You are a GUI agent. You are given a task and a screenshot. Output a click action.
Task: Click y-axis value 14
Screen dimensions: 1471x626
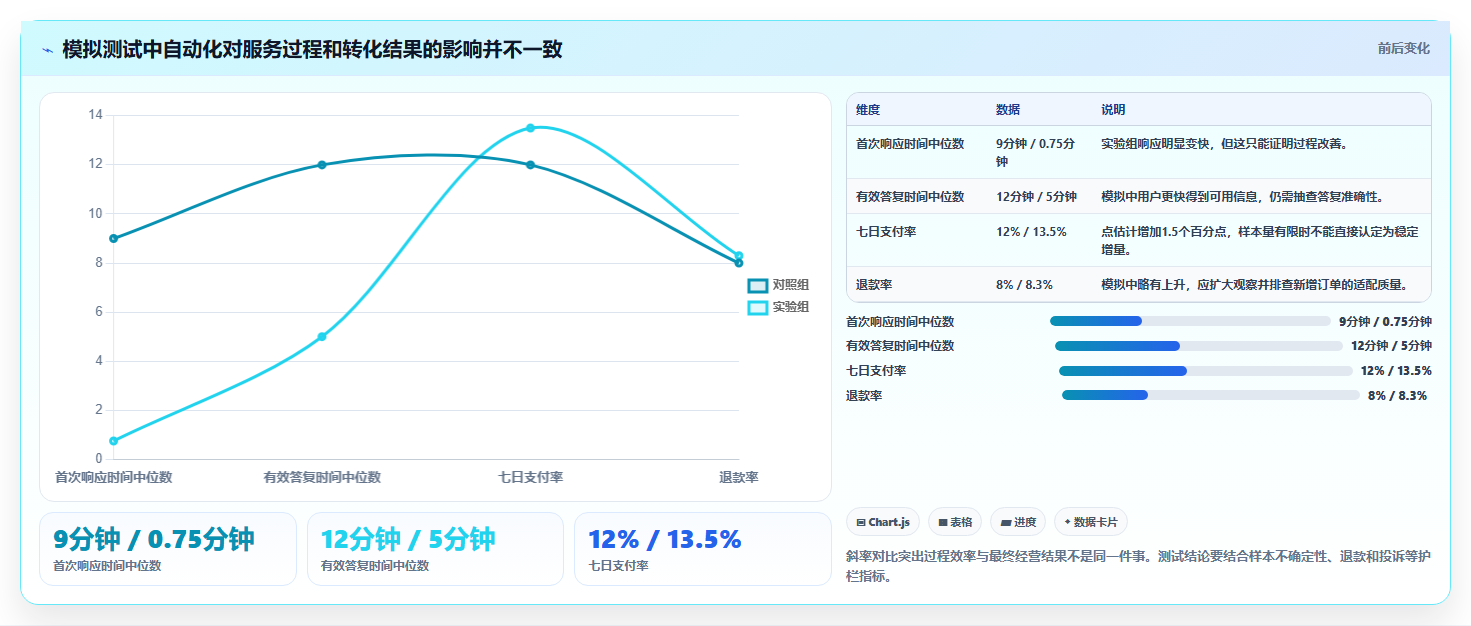(96, 115)
